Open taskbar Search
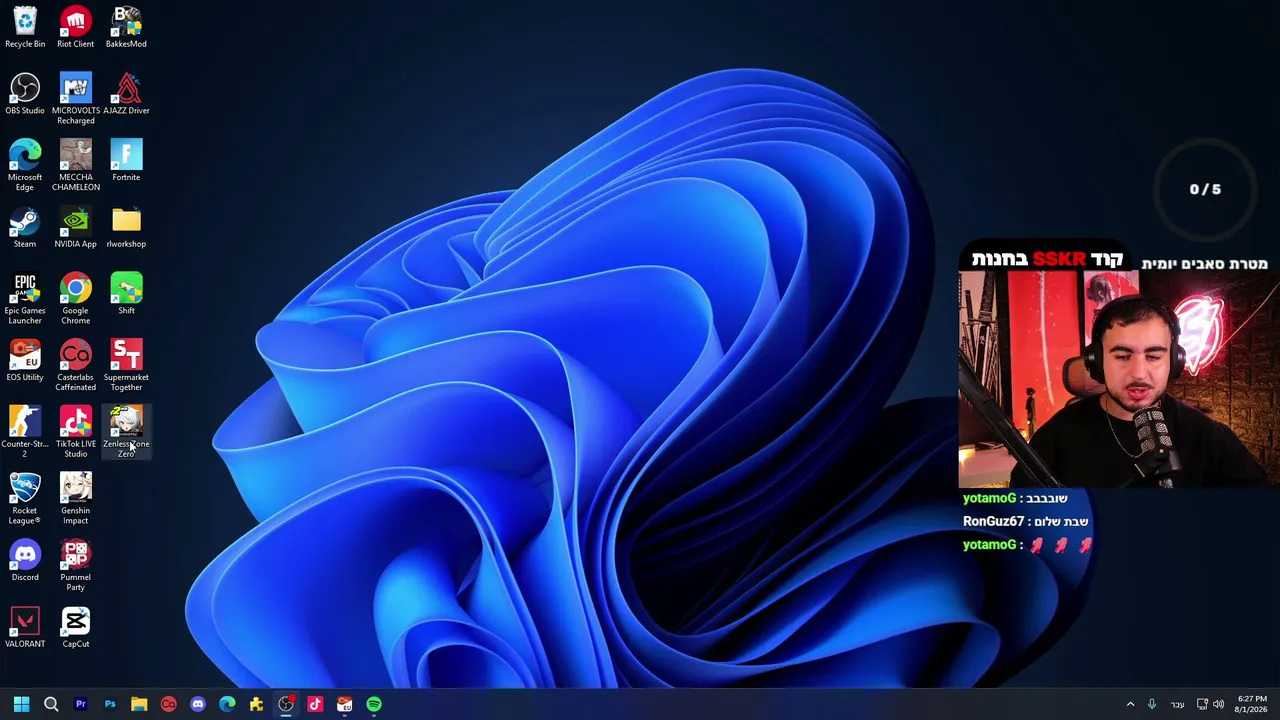The image size is (1280, 720). coord(51,704)
